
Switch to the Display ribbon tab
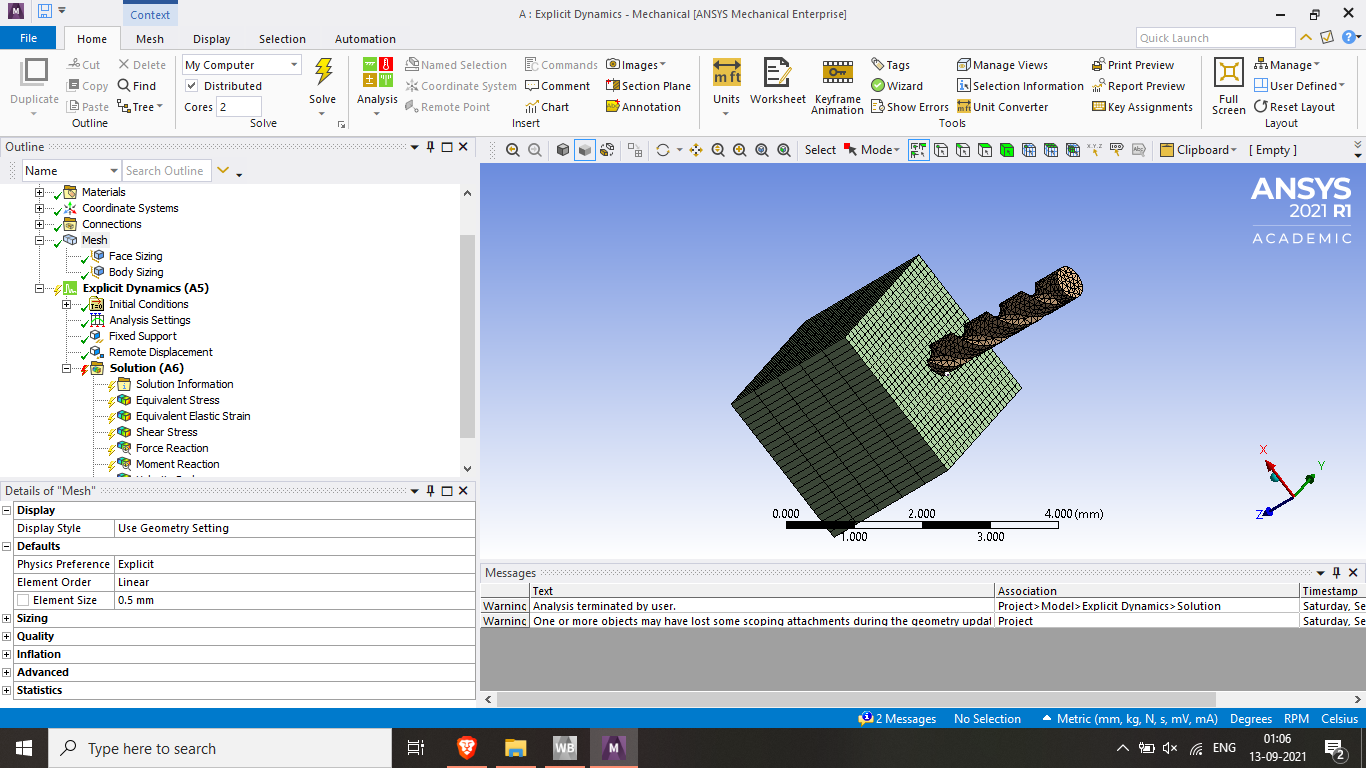pyautogui.click(x=211, y=39)
